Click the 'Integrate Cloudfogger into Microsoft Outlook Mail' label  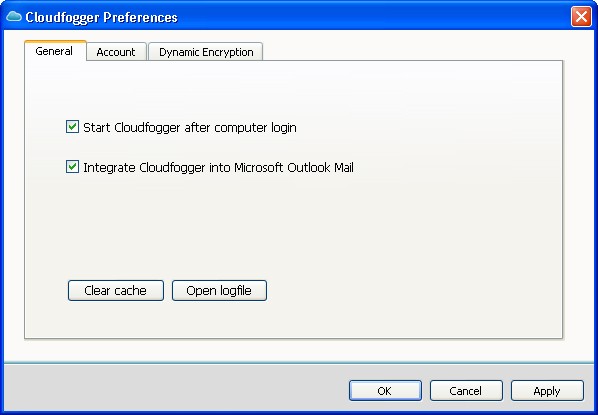point(218,167)
